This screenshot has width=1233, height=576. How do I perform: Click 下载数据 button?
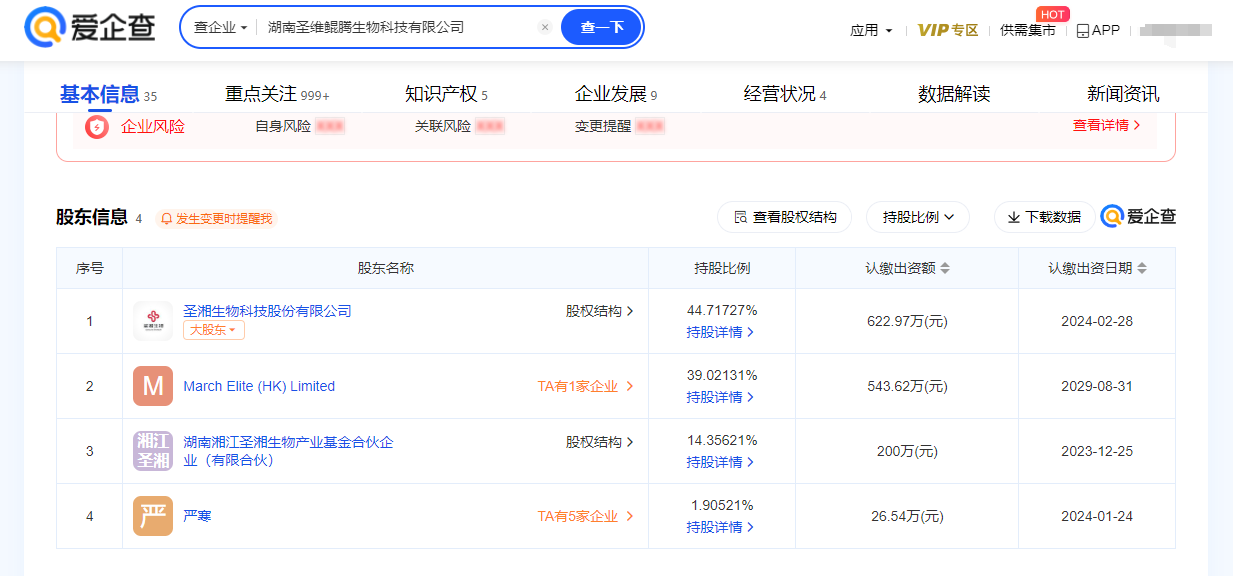1044,217
